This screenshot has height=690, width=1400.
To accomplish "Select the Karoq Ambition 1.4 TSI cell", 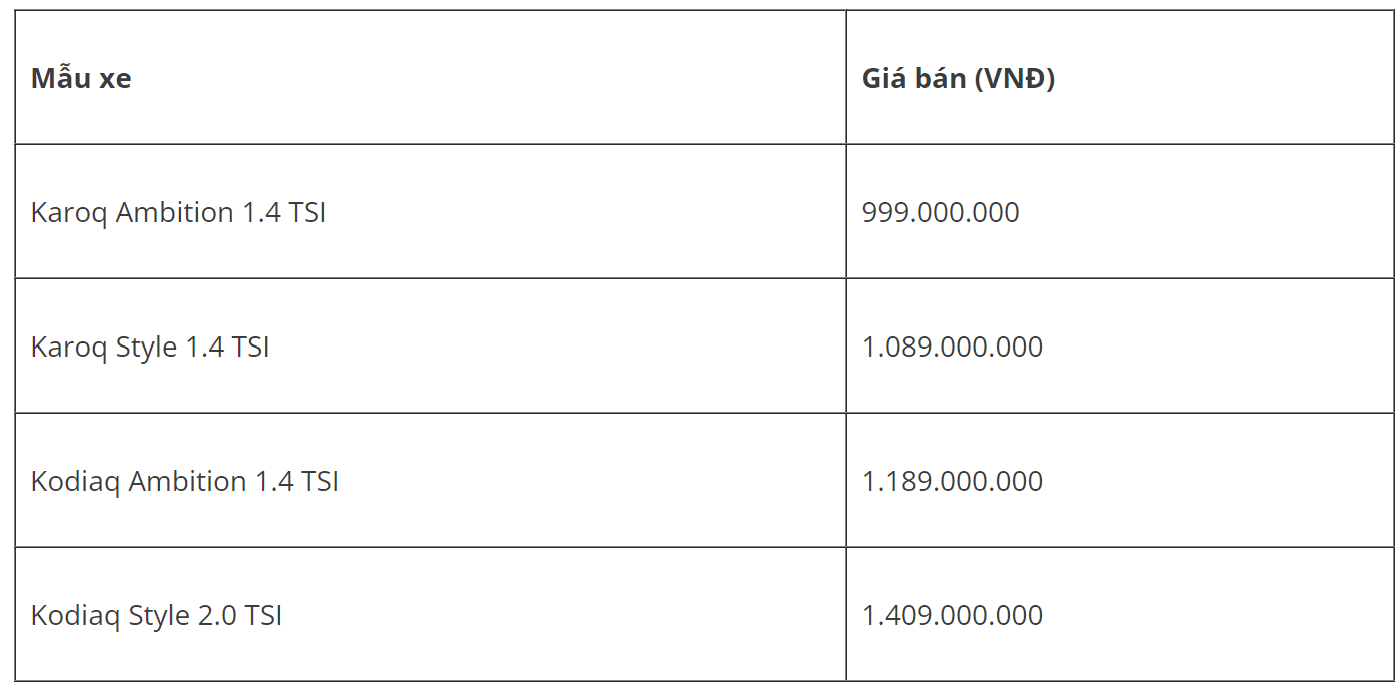I will (178, 212).
